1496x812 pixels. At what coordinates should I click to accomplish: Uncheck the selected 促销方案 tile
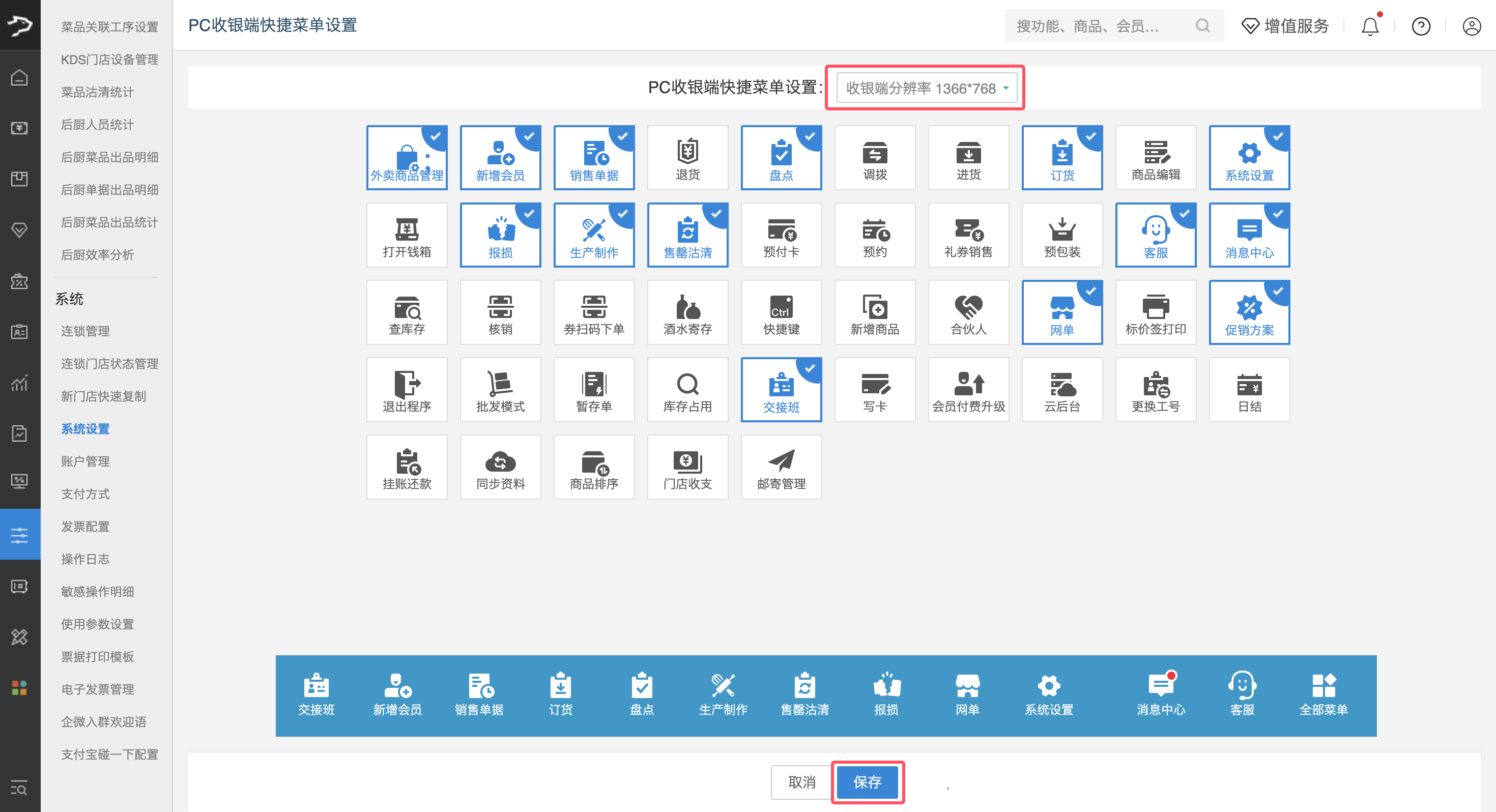(1249, 312)
